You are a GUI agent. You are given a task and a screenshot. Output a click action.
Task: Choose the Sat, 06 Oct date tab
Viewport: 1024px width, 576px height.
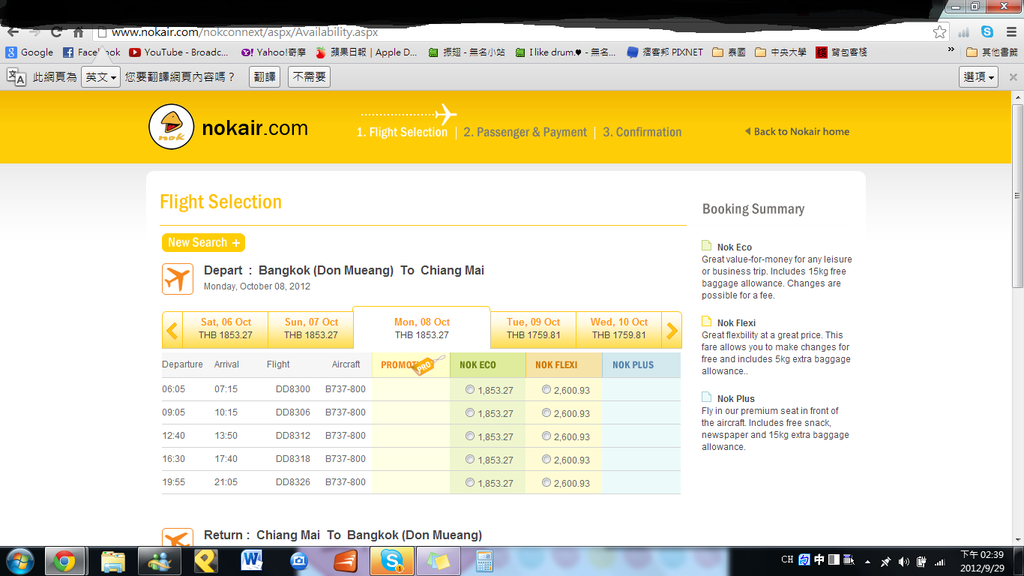(225, 328)
